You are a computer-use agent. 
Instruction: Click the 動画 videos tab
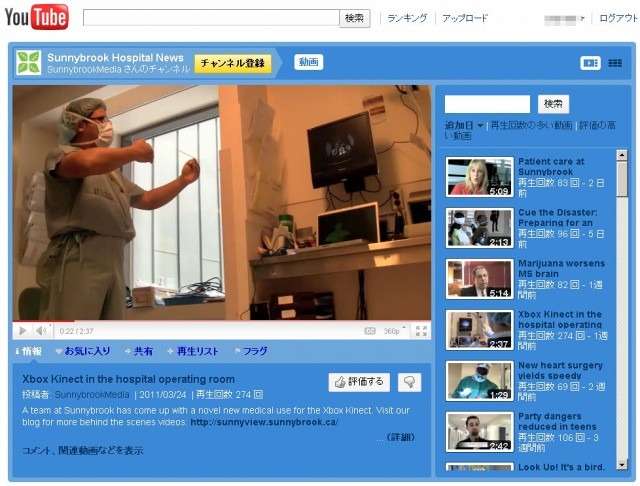pos(309,62)
